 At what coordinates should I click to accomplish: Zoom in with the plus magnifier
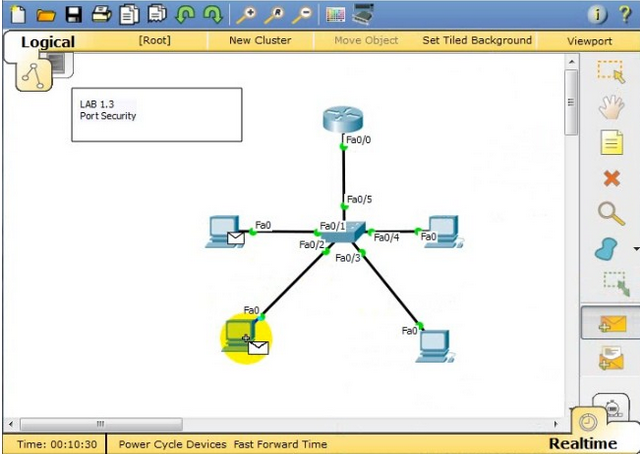pyautogui.click(x=246, y=15)
